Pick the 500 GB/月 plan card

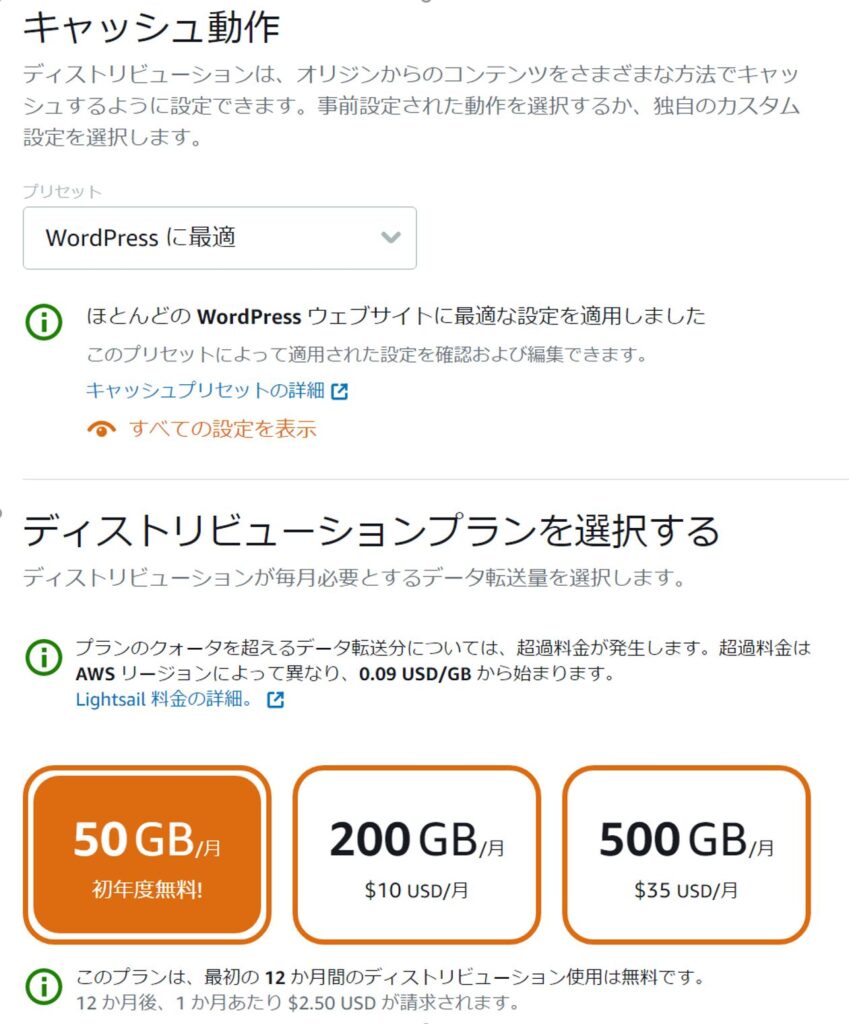(x=686, y=854)
